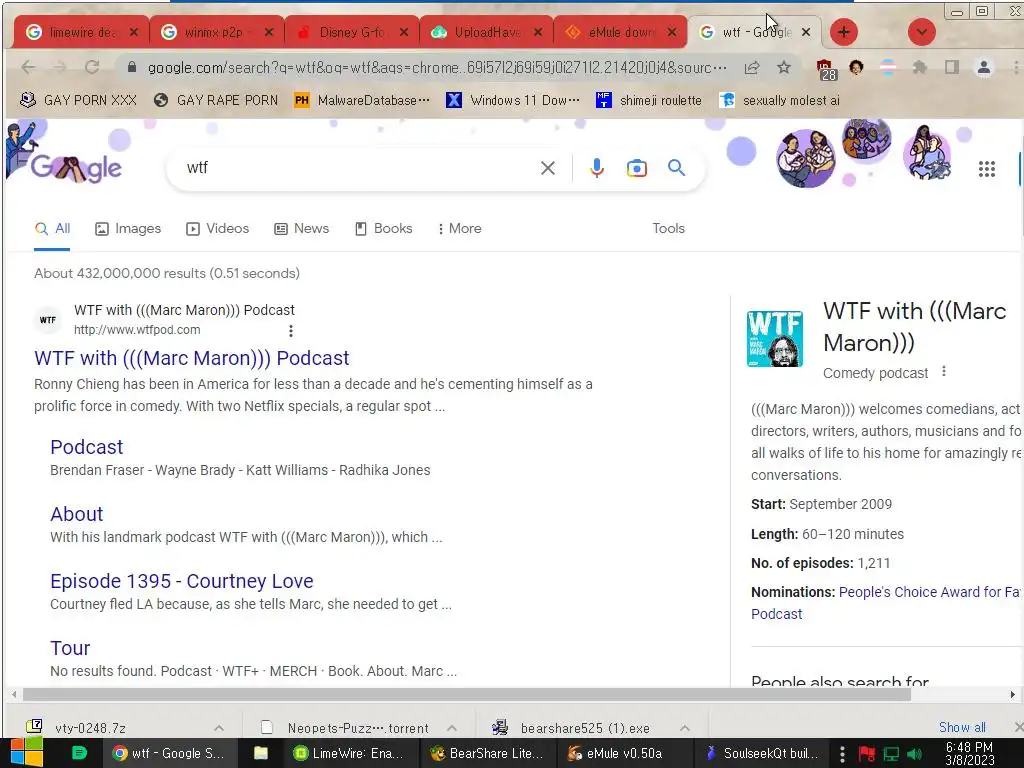
Task: Expand options for the bearshare525 download
Action: tap(684, 728)
